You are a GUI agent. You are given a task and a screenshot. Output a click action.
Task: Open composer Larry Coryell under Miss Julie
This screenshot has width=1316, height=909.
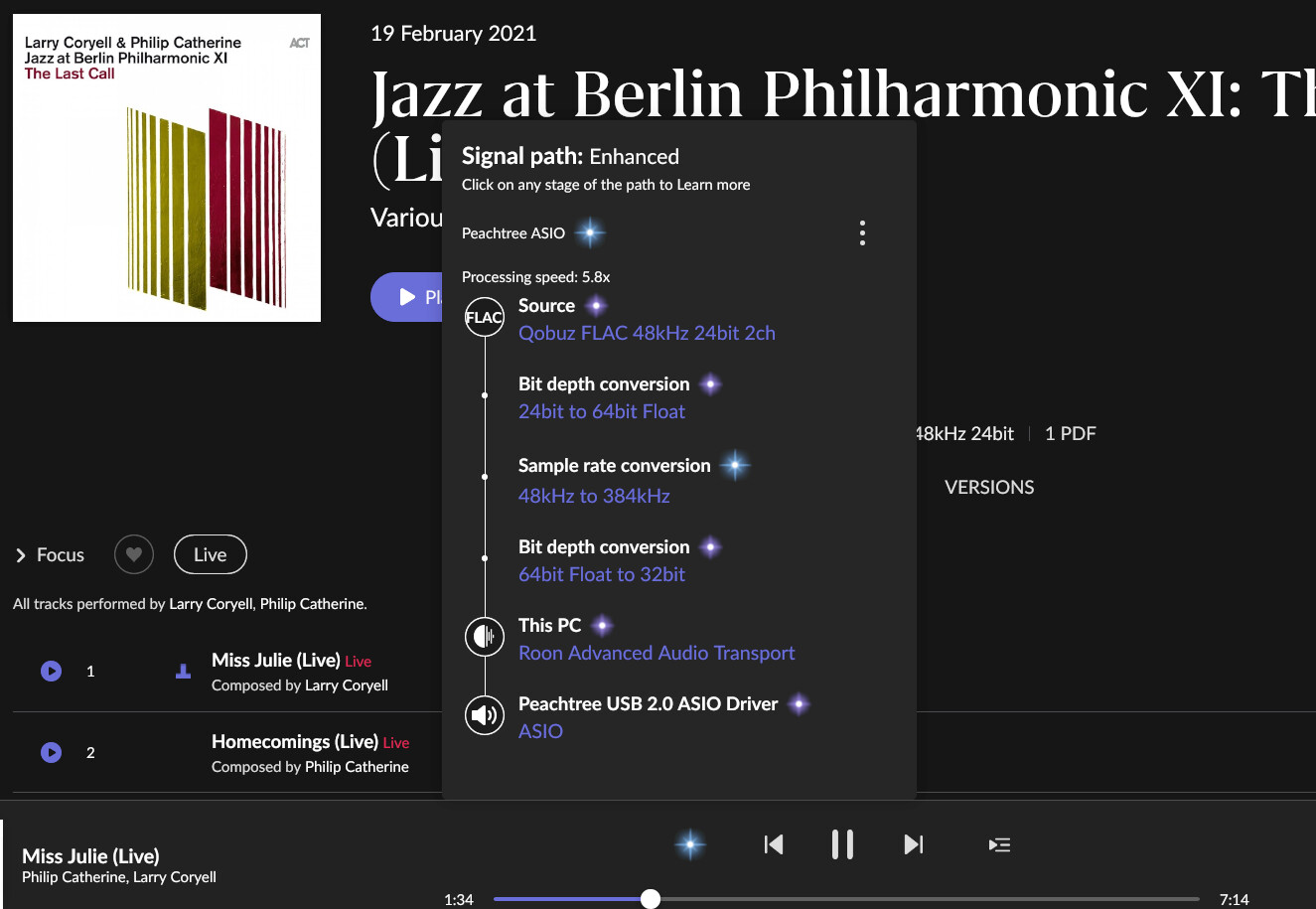(347, 685)
